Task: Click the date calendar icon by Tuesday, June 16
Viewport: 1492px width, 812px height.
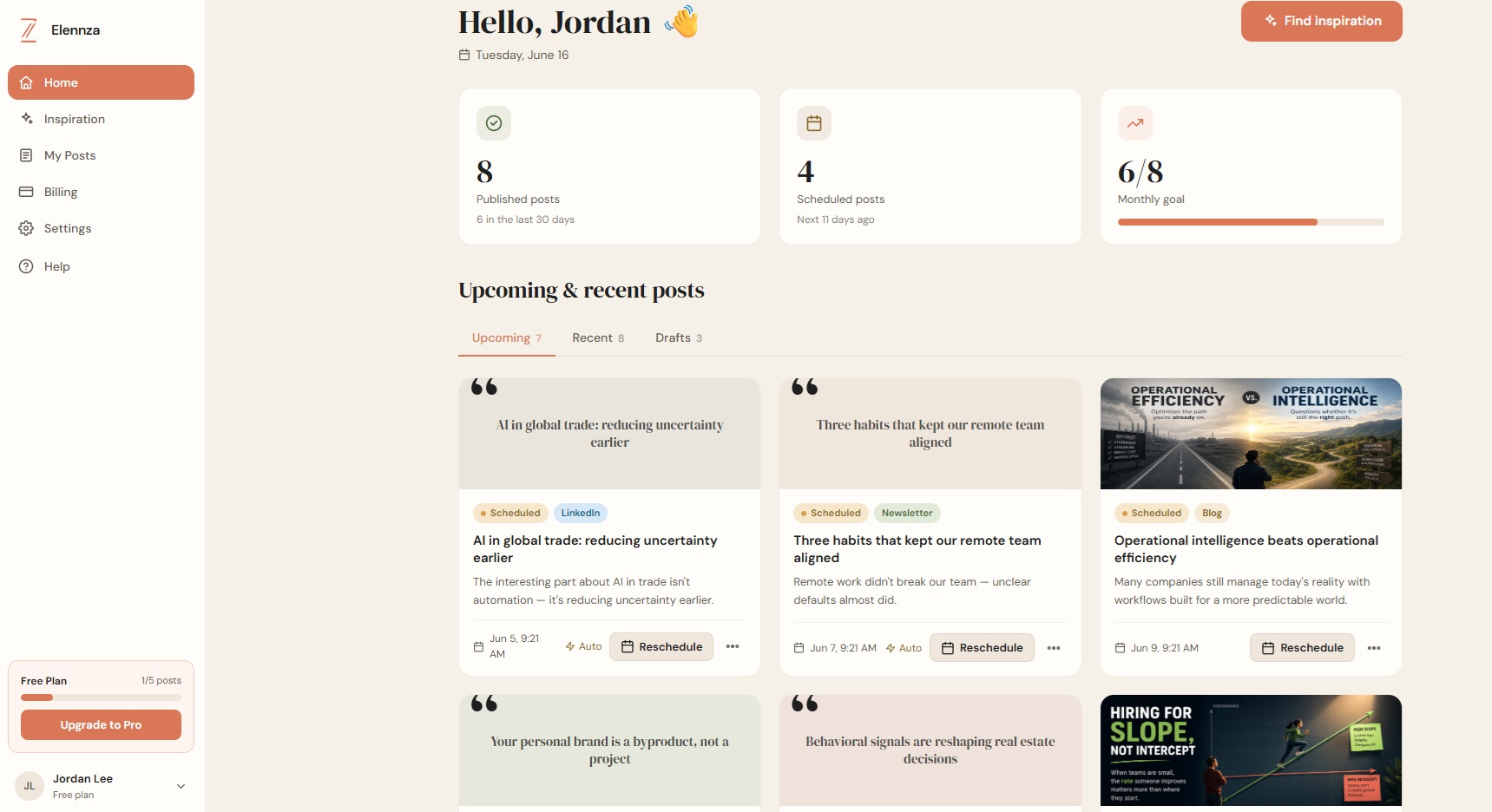Action: [x=464, y=55]
